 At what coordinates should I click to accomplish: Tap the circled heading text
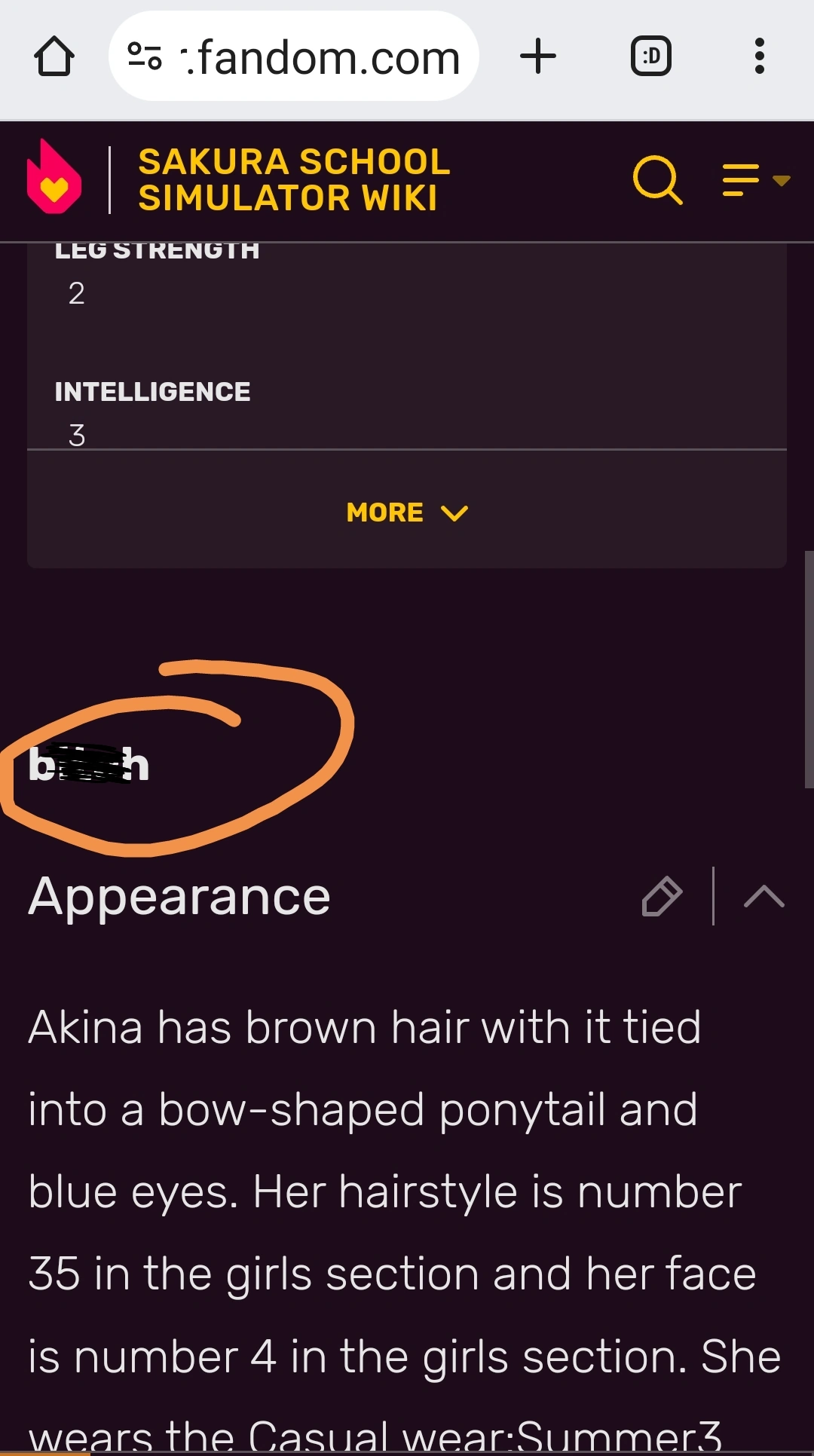[x=89, y=764]
